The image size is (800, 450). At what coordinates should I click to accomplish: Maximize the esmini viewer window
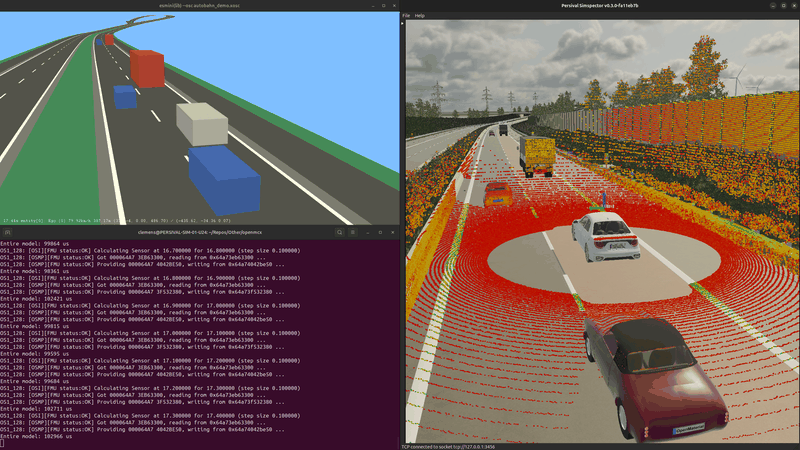pyautogui.click(x=384, y=6)
